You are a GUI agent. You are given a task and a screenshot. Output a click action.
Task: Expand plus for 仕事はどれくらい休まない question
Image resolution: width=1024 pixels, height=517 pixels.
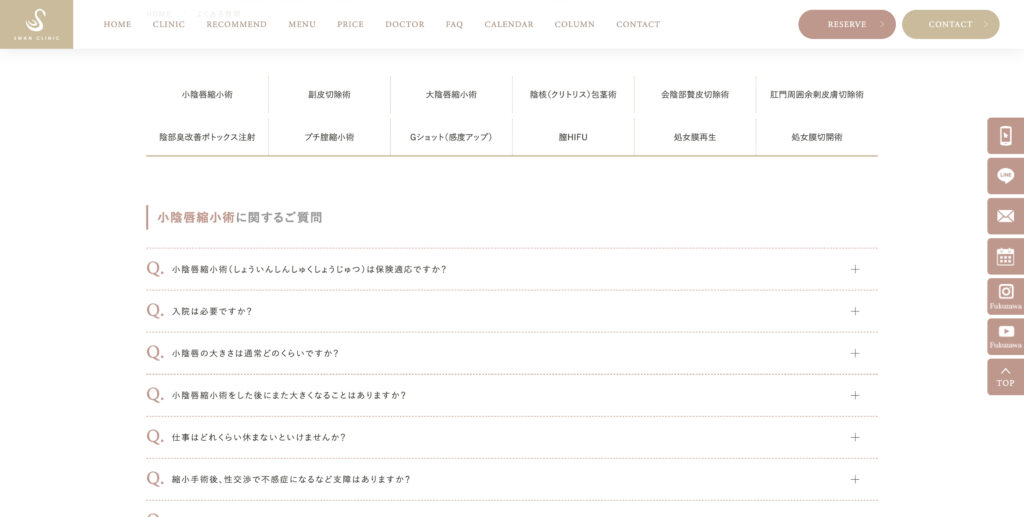click(x=855, y=437)
